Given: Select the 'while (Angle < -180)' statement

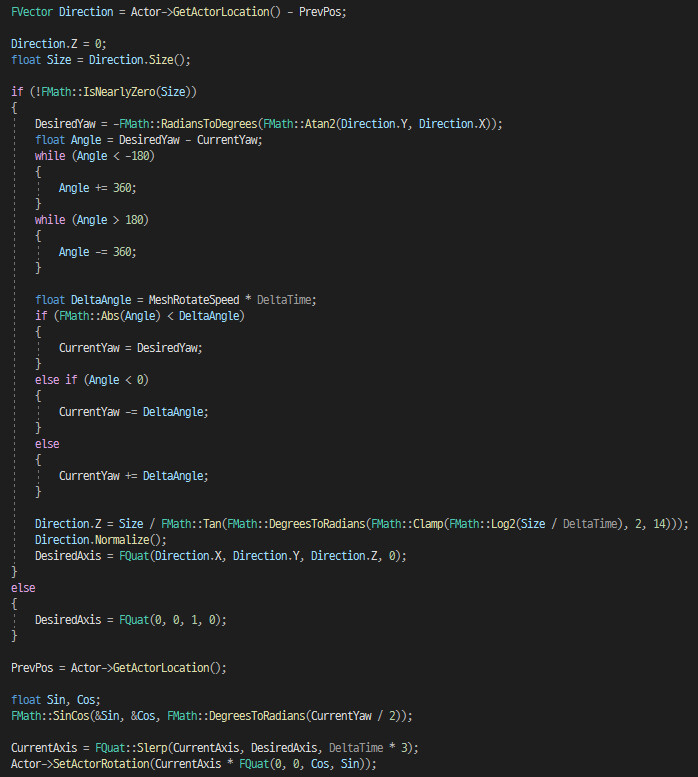Looking at the screenshot, I should click(95, 156).
